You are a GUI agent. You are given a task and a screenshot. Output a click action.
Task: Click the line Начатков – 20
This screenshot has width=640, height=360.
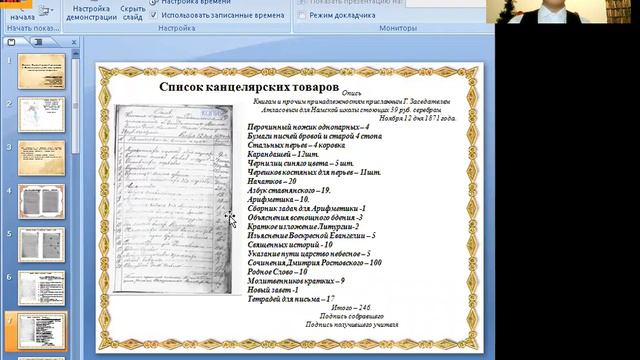(272, 181)
